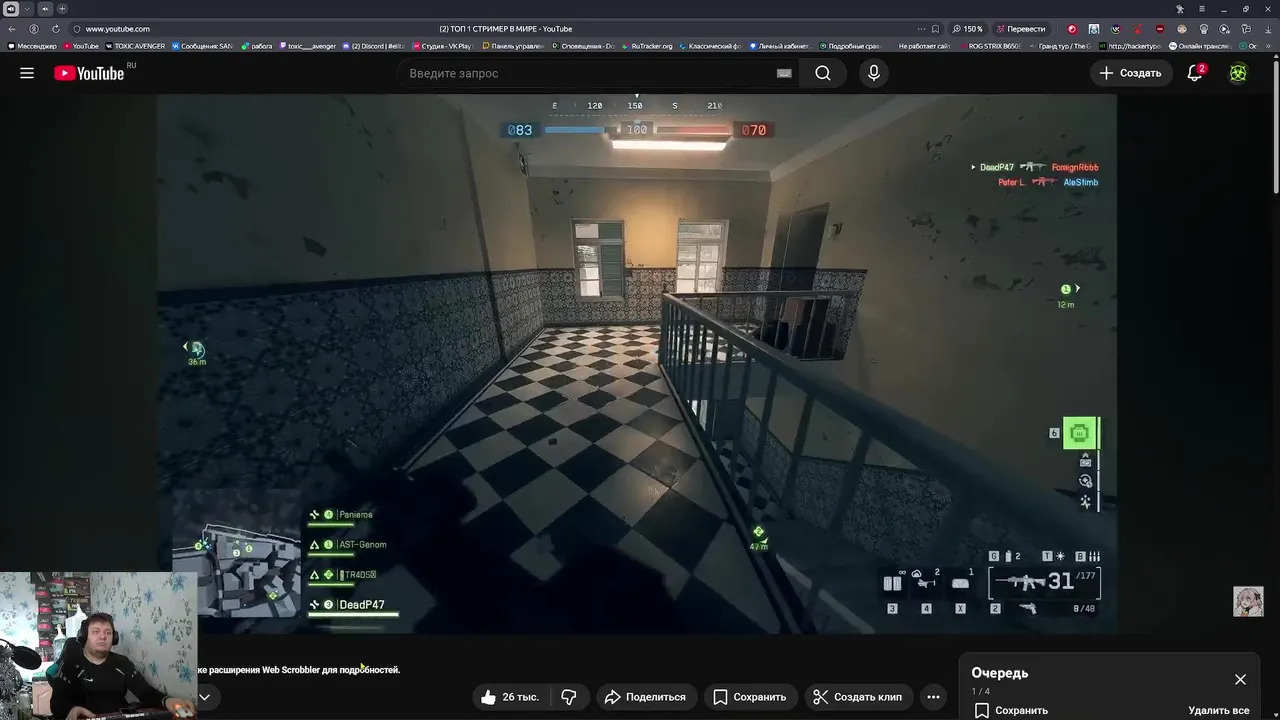The height and width of the screenshot is (720, 1280).
Task: Open the three-dots more actions menu
Action: [x=933, y=697]
